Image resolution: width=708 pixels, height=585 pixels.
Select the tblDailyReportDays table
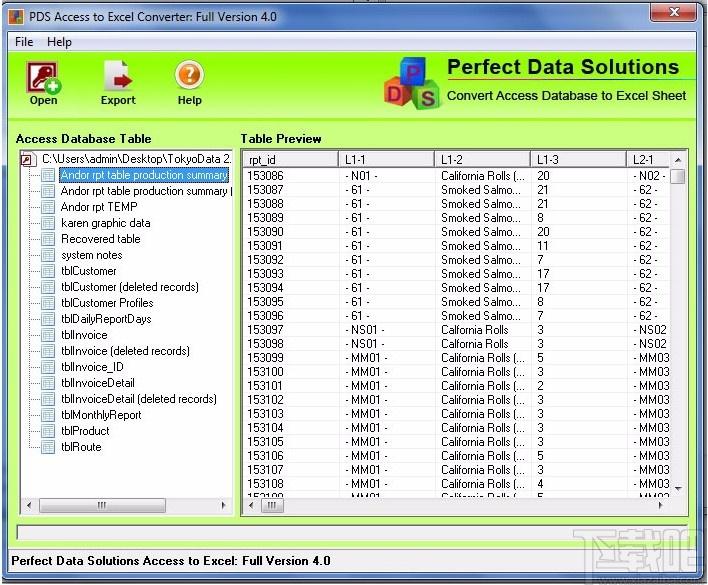pos(106,319)
